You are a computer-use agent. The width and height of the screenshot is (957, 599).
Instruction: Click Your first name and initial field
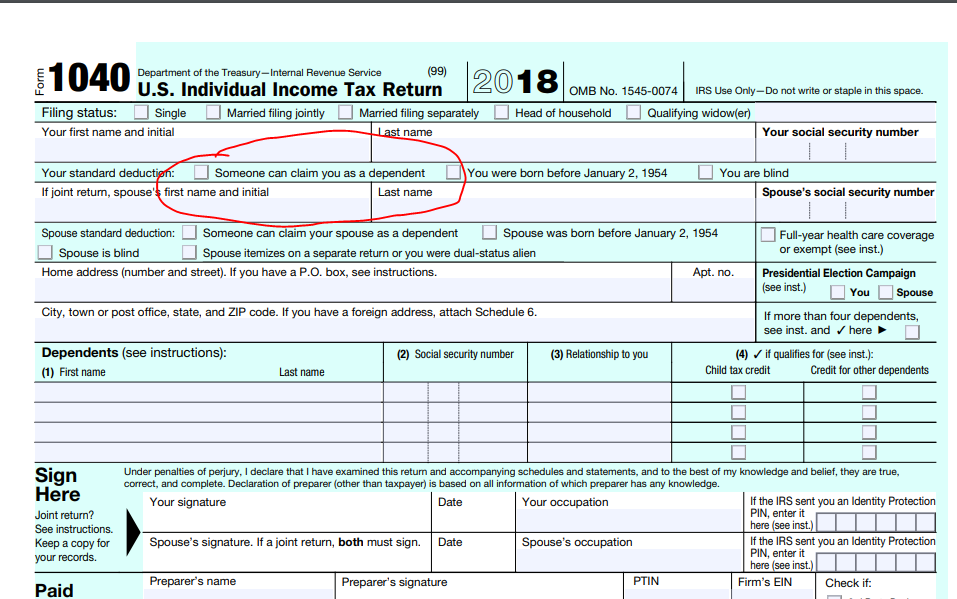203,150
